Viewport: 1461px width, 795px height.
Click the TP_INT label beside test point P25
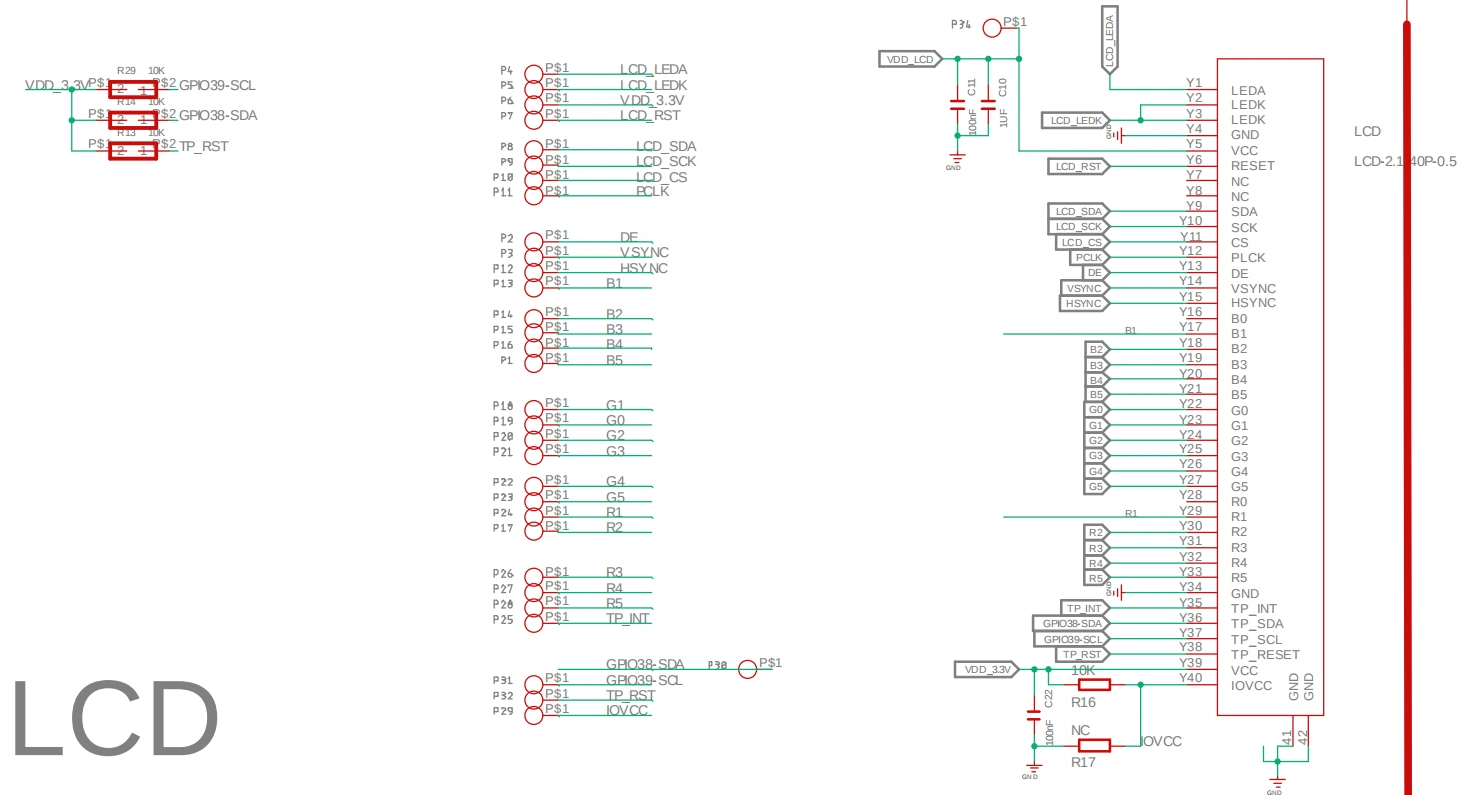pos(628,618)
